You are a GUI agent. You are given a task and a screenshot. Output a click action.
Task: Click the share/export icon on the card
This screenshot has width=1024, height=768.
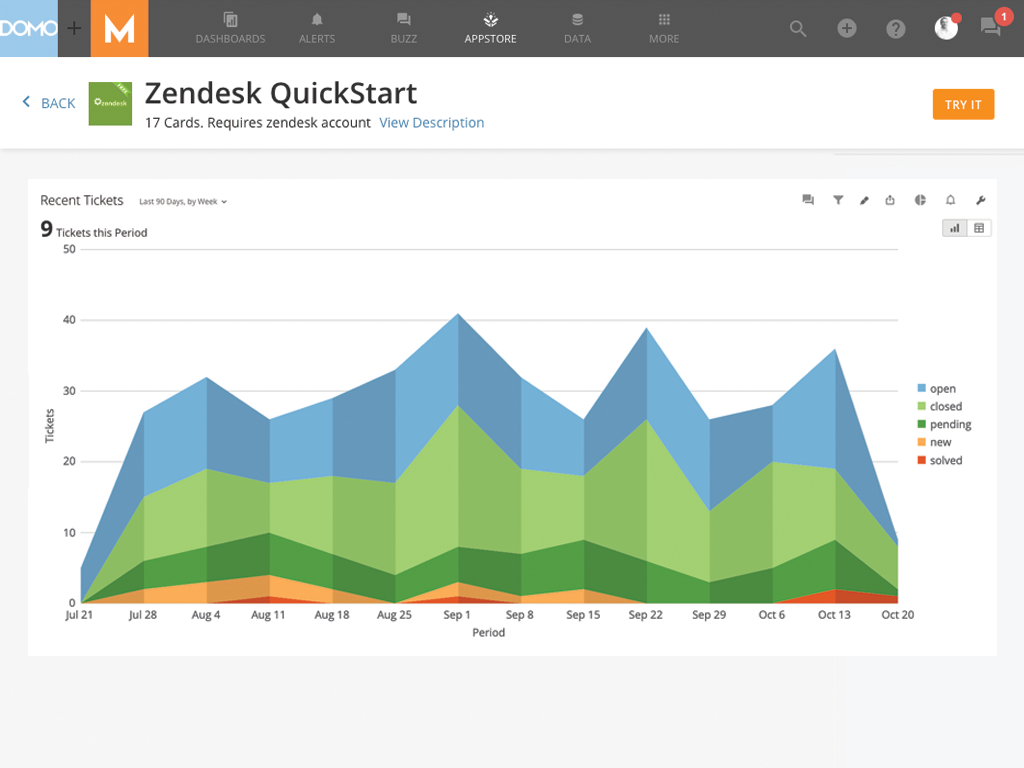coord(890,200)
